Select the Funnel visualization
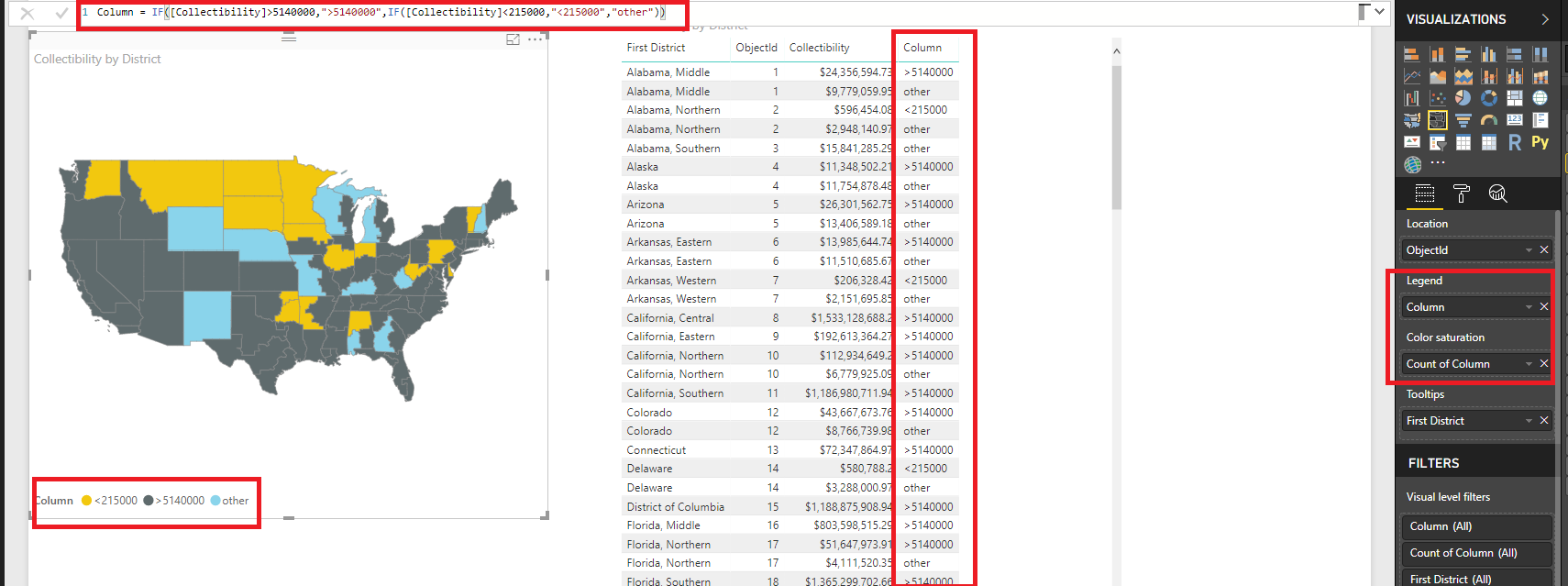Image resolution: width=1568 pixels, height=586 pixels. [1463, 120]
